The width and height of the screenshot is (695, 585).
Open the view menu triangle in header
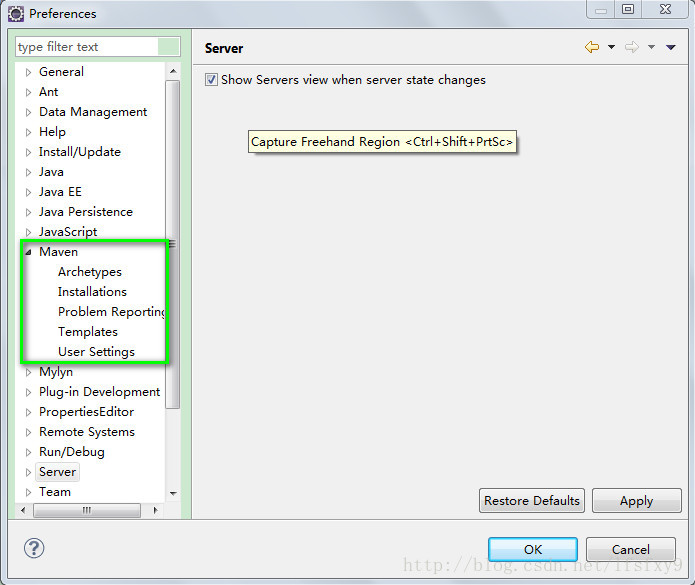[670, 48]
